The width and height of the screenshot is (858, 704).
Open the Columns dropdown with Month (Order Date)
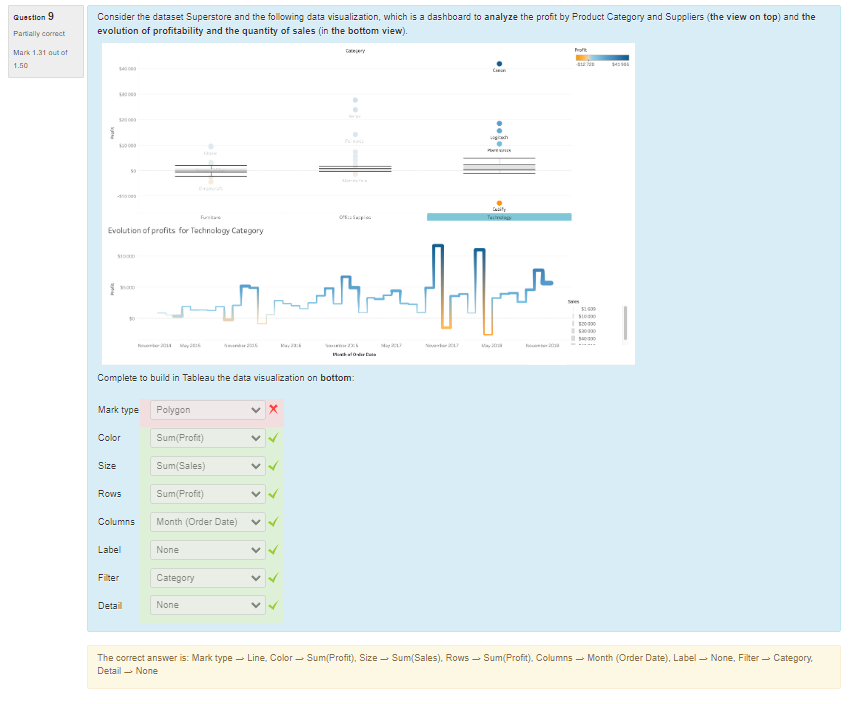pos(209,522)
